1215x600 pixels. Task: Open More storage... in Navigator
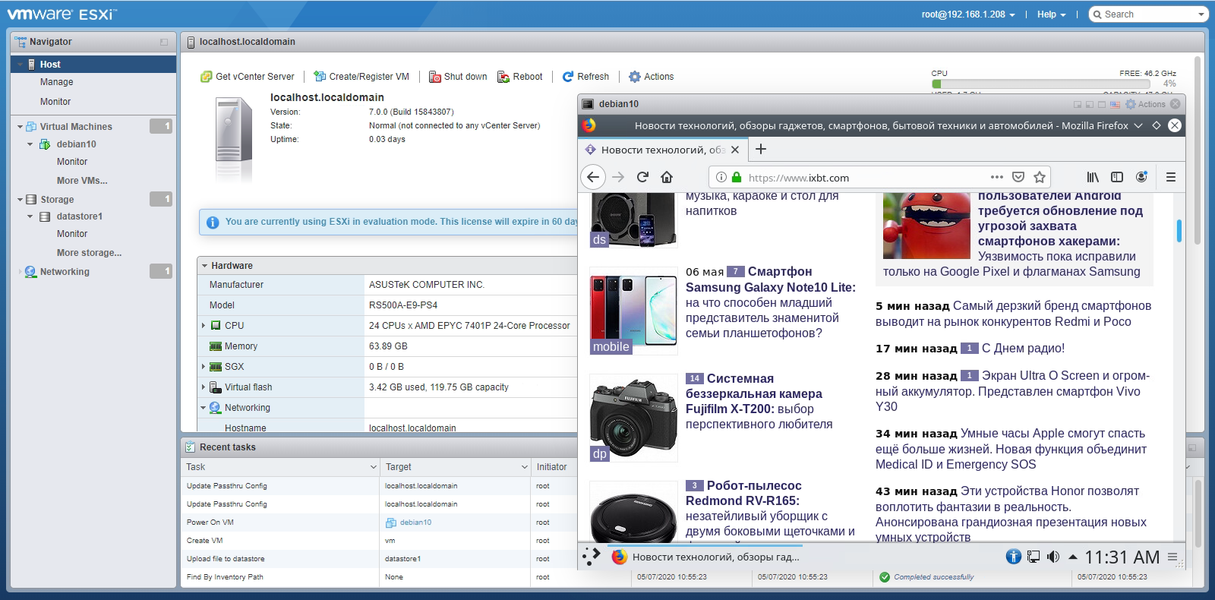click(89, 253)
